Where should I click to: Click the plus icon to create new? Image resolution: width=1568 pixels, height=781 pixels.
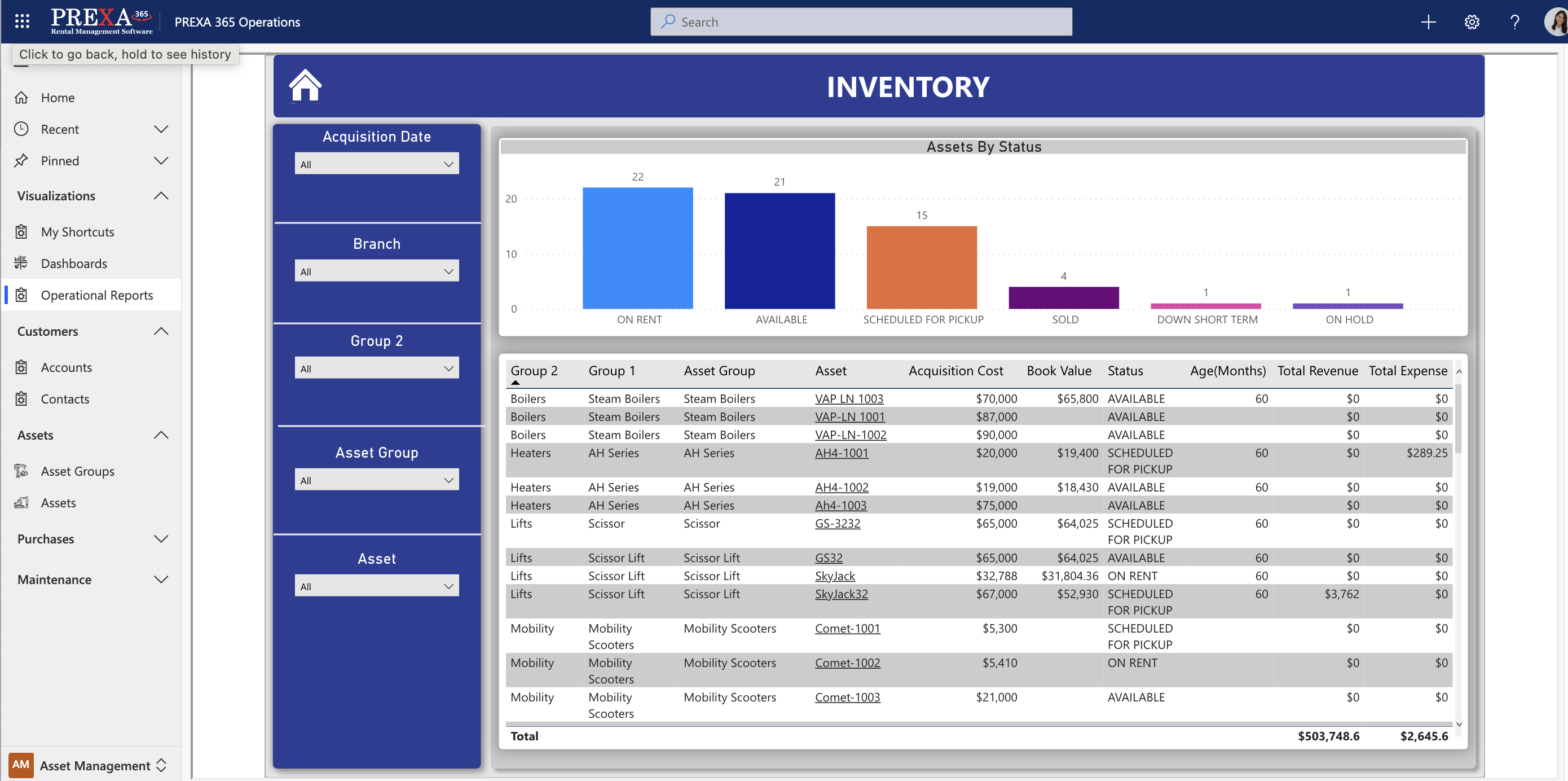point(1429,22)
